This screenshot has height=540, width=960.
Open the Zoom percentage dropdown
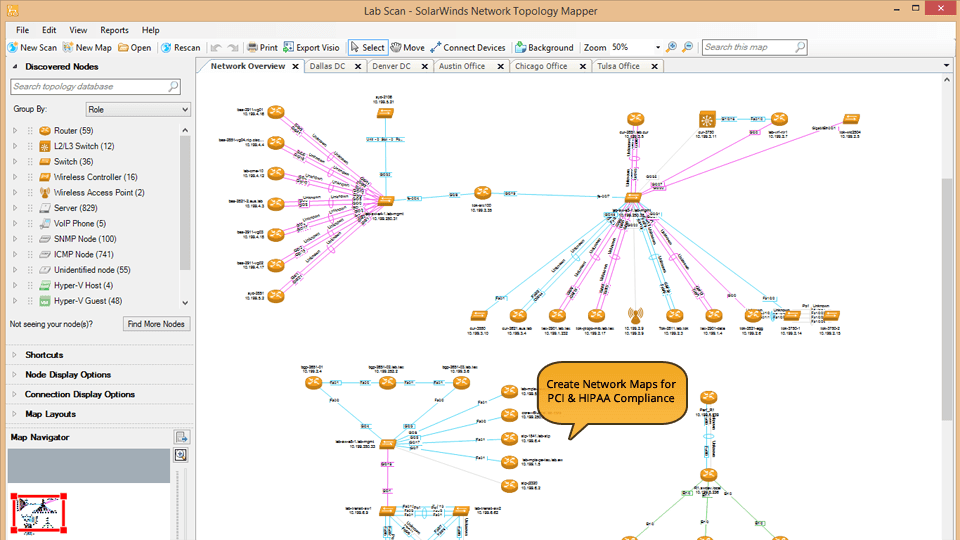(x=658, y=47)
